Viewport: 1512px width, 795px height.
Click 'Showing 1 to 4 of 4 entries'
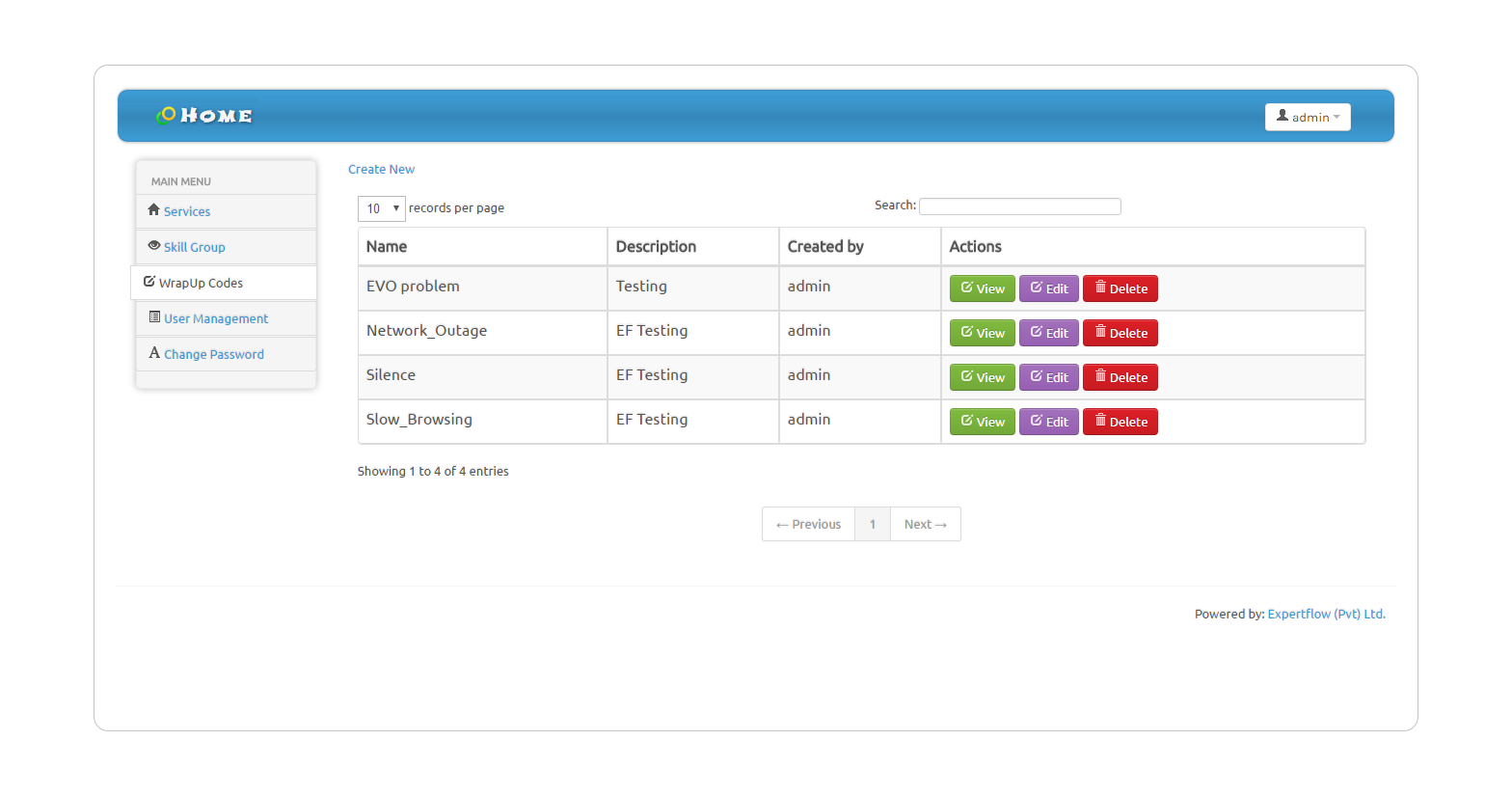(x=433, y=471)
